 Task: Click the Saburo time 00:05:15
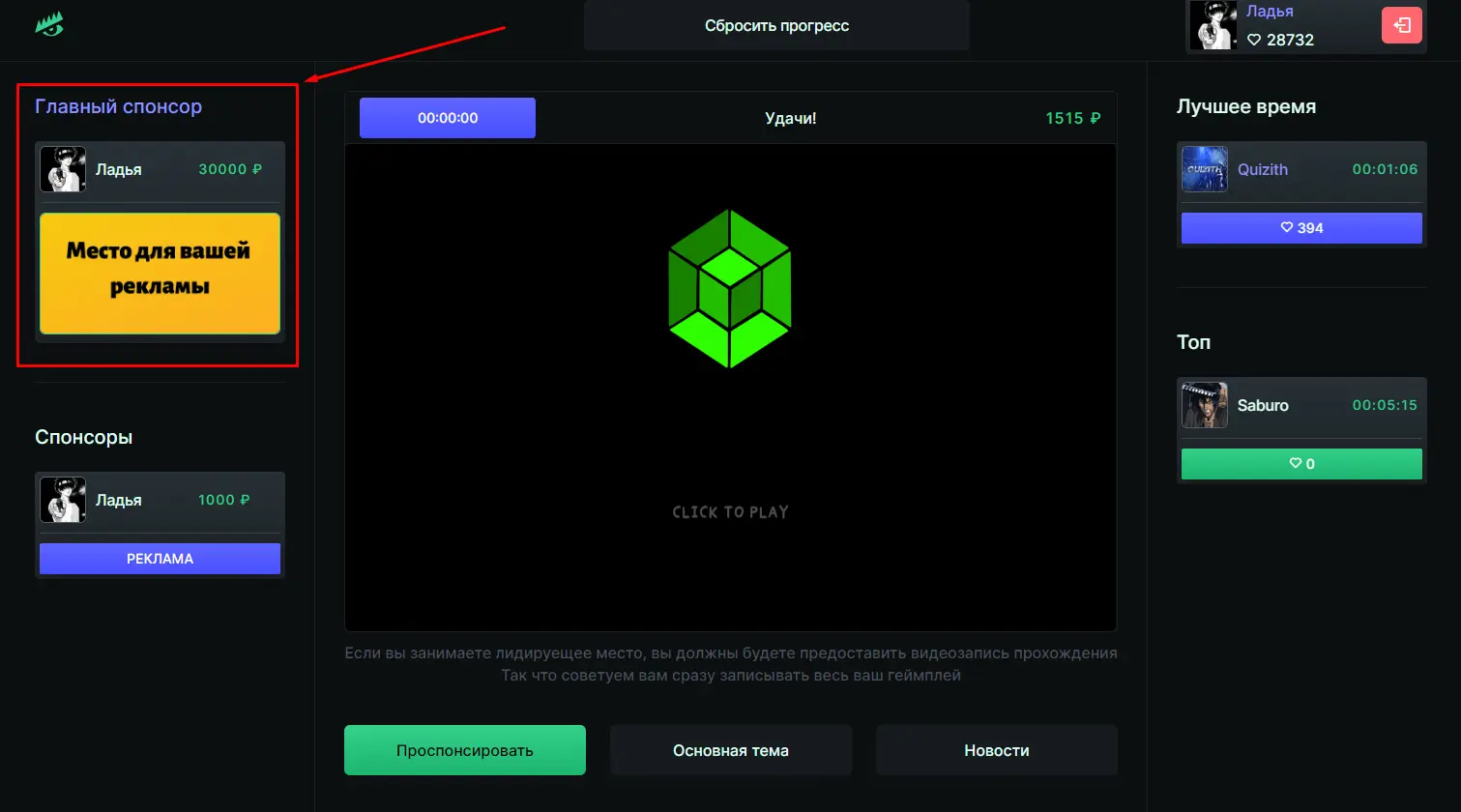coord(1385,405)
